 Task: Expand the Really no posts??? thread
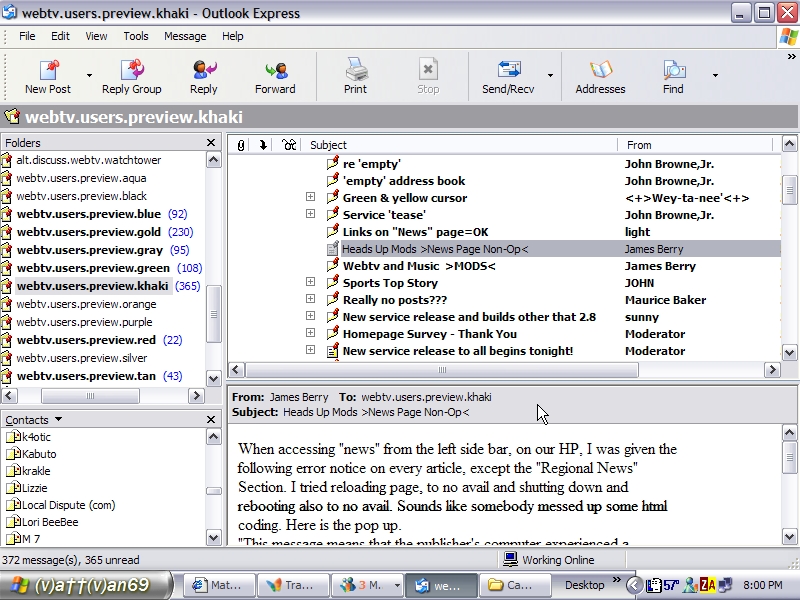310,298
